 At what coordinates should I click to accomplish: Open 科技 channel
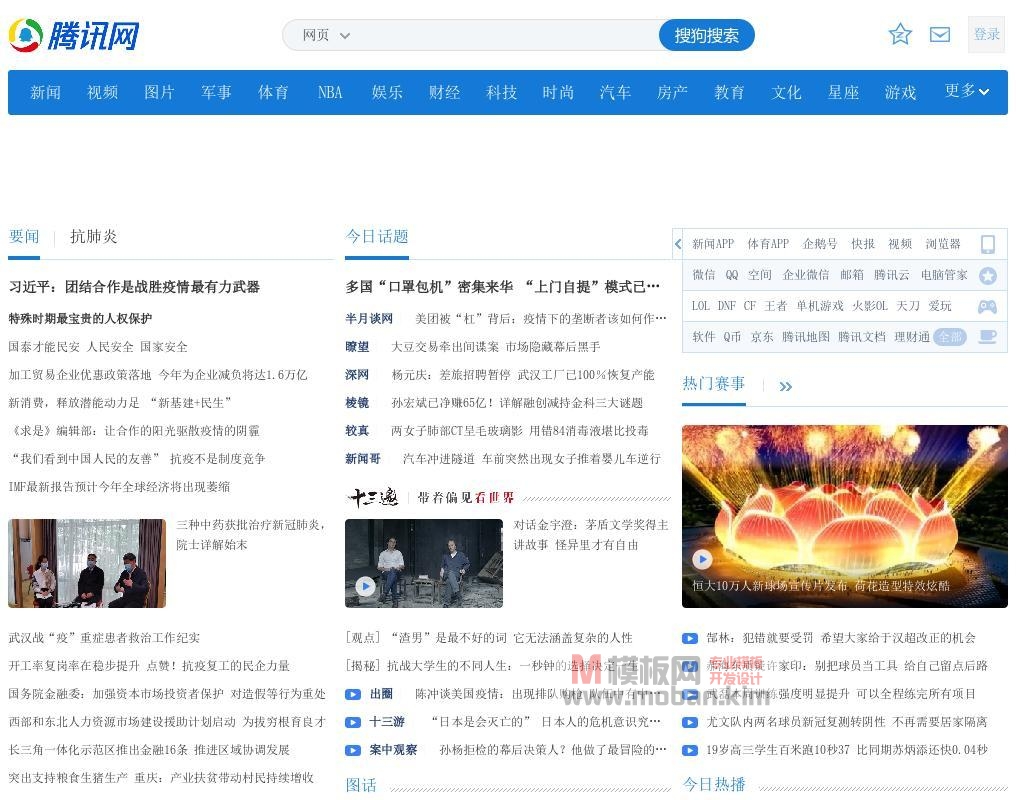[x=501, y=93]
